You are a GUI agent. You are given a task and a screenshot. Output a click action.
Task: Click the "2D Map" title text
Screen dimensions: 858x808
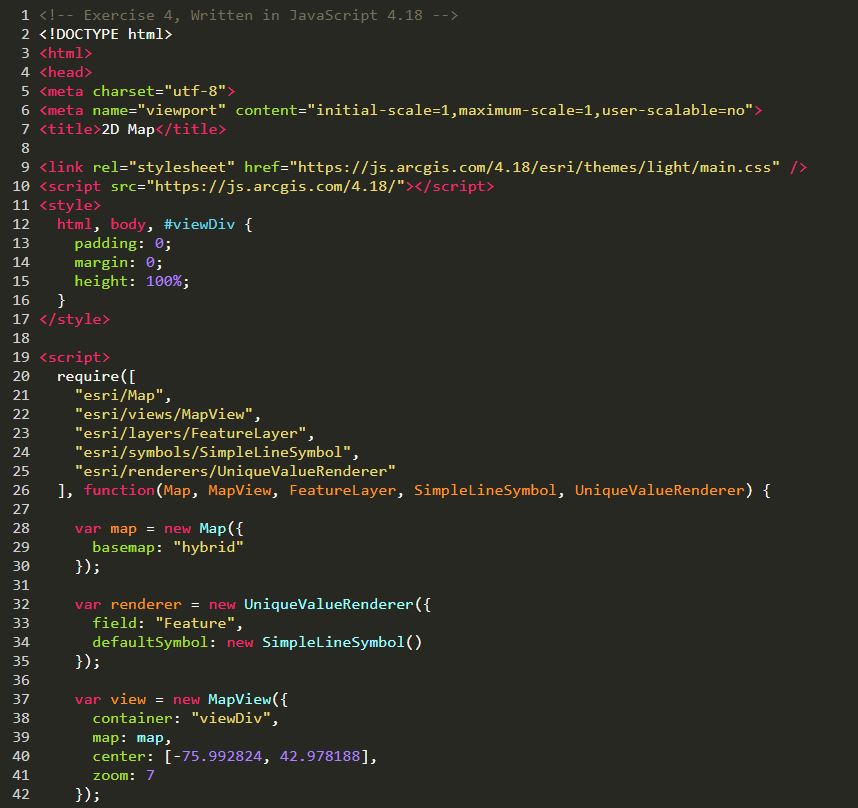click(x=128, y=129)
